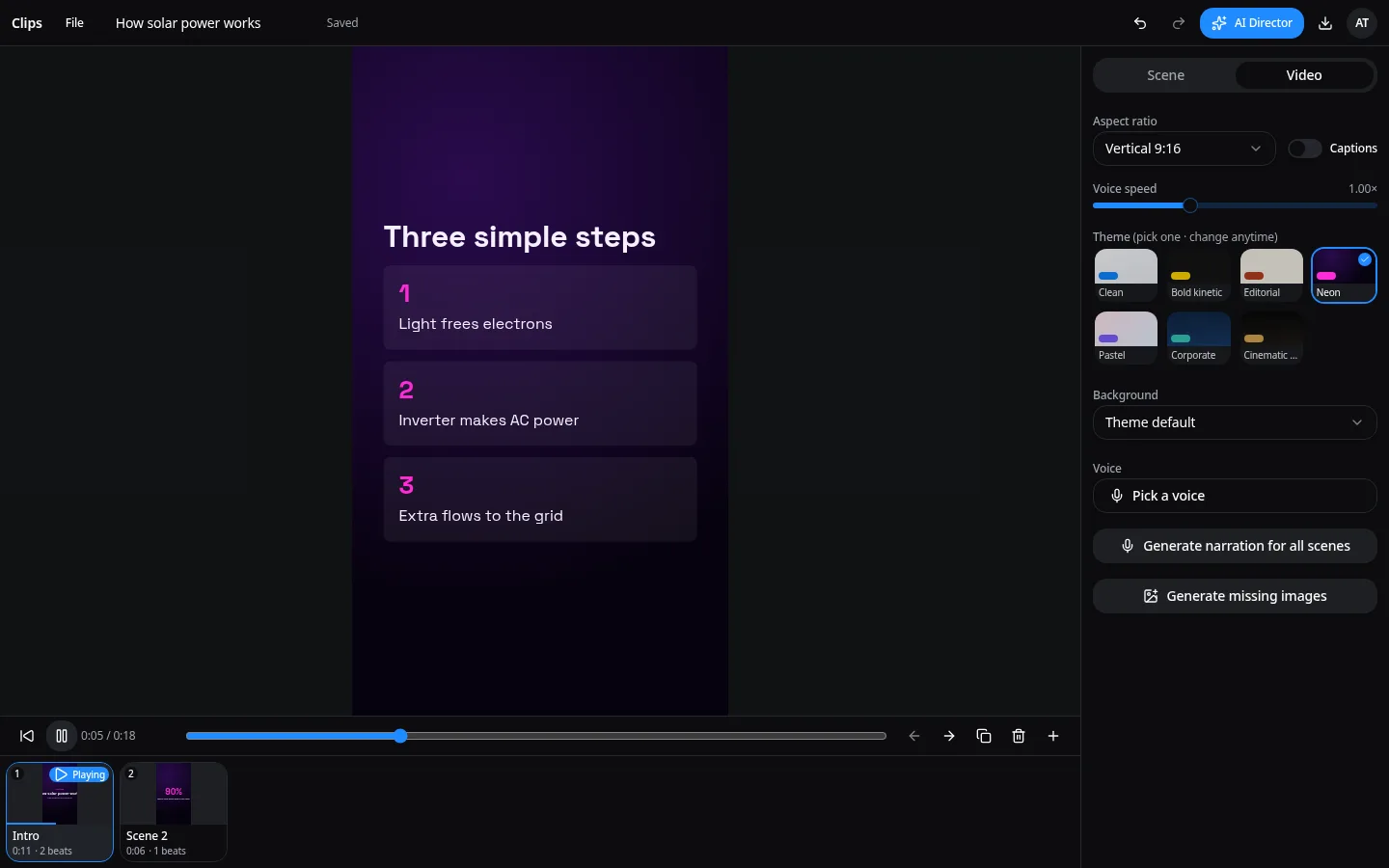Click the Inverter makes AC power card
Viewport: 1389px width, 868px height.
pyautogui.click(x=540, y=403)
